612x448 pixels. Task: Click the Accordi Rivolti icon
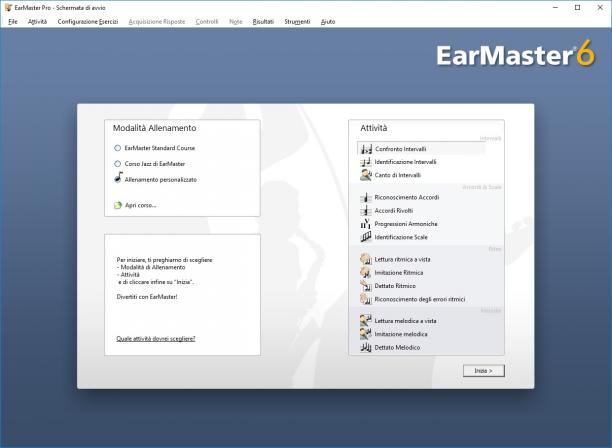click(x=366, y=211)
